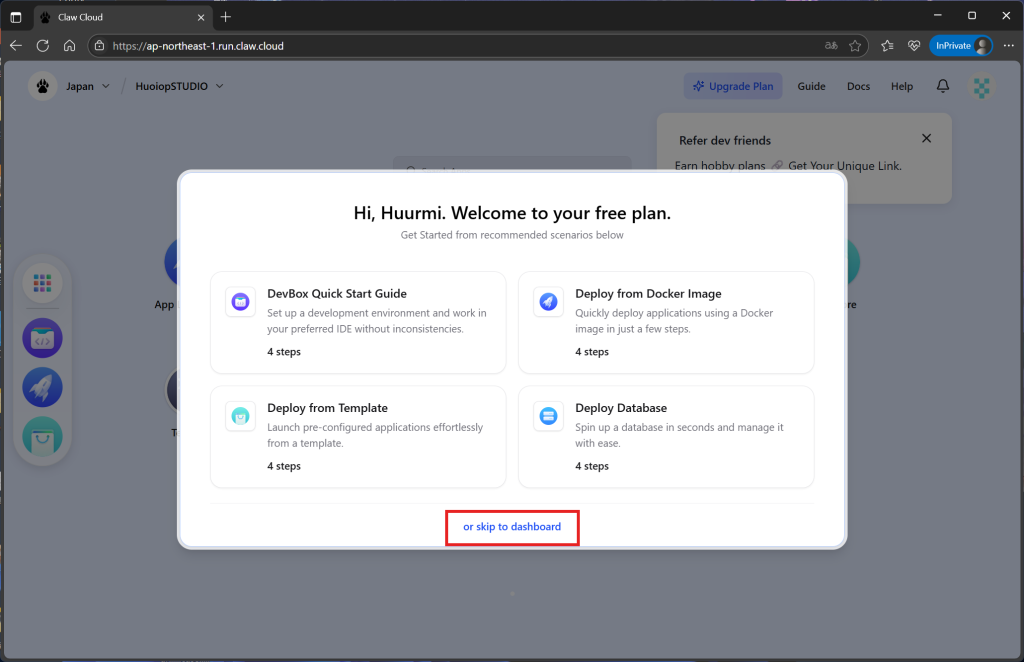Open Browser essentials heart icon
This screenshot has height=662, width=1024.
914,46
